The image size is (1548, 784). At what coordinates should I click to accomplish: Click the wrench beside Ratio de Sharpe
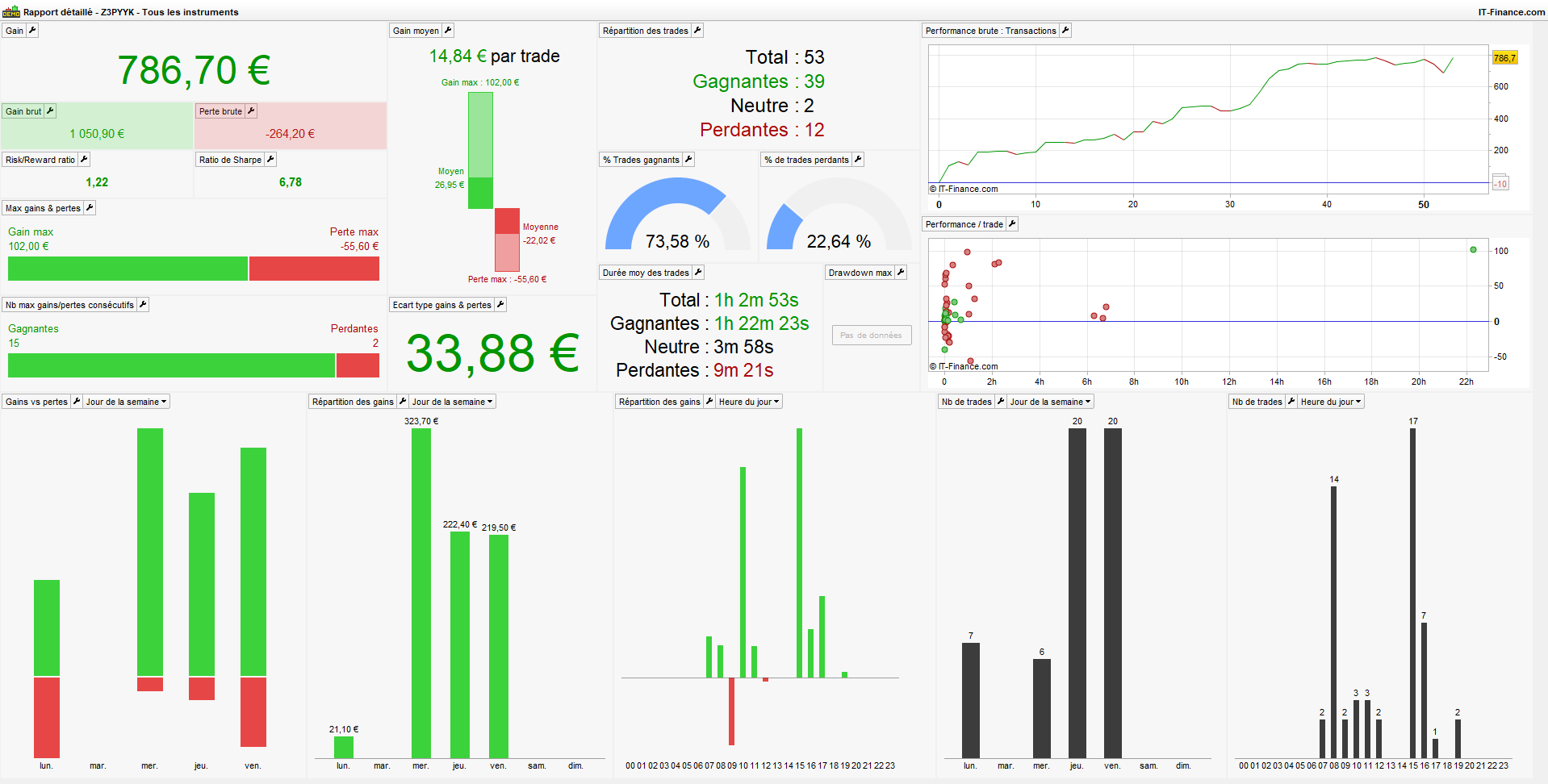(270, 160)
